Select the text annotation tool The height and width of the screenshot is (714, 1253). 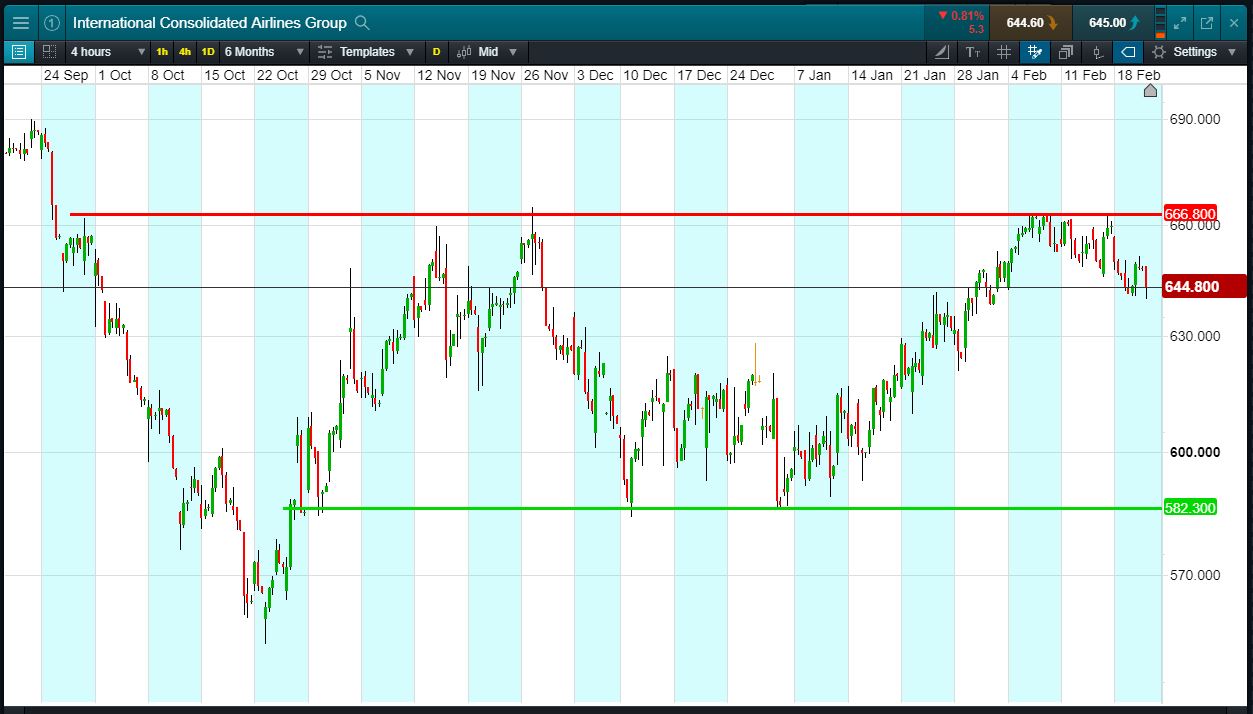pos(973,52)
